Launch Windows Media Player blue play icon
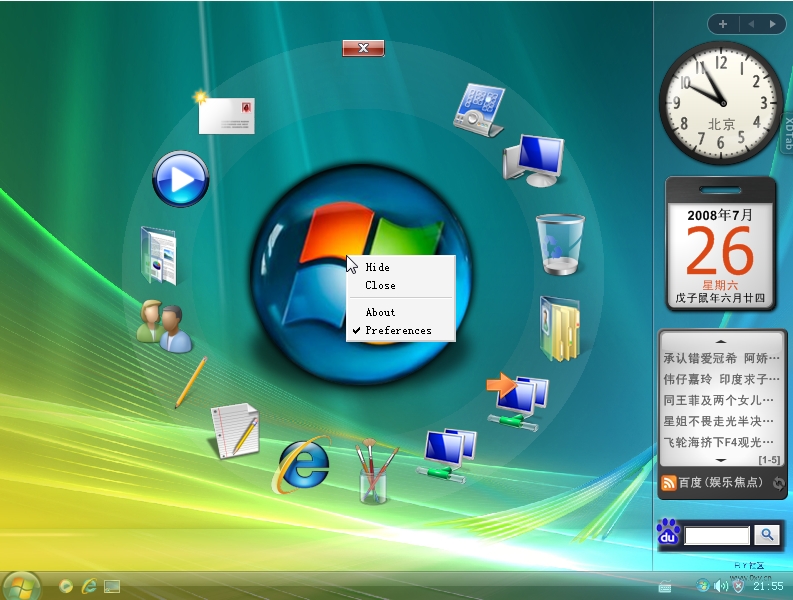This screenshot has height=600, width=793. pos(181,179)
